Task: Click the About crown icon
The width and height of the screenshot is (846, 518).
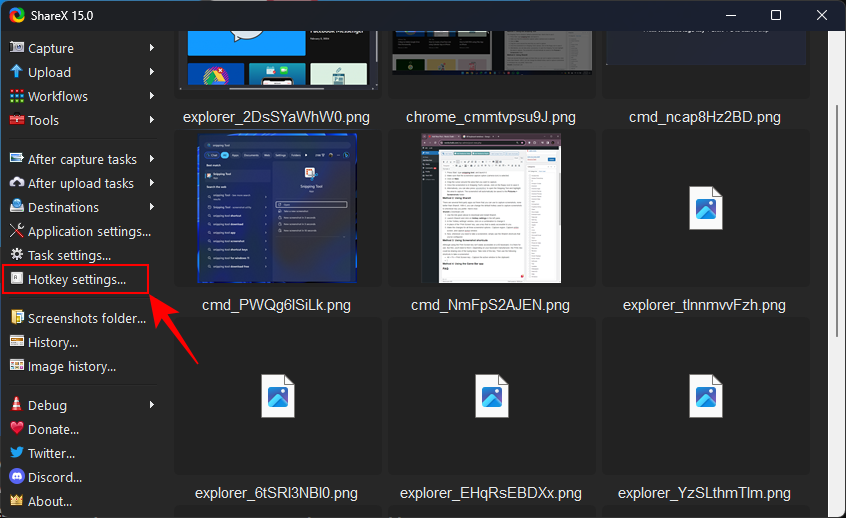Action: coord(17,501)
